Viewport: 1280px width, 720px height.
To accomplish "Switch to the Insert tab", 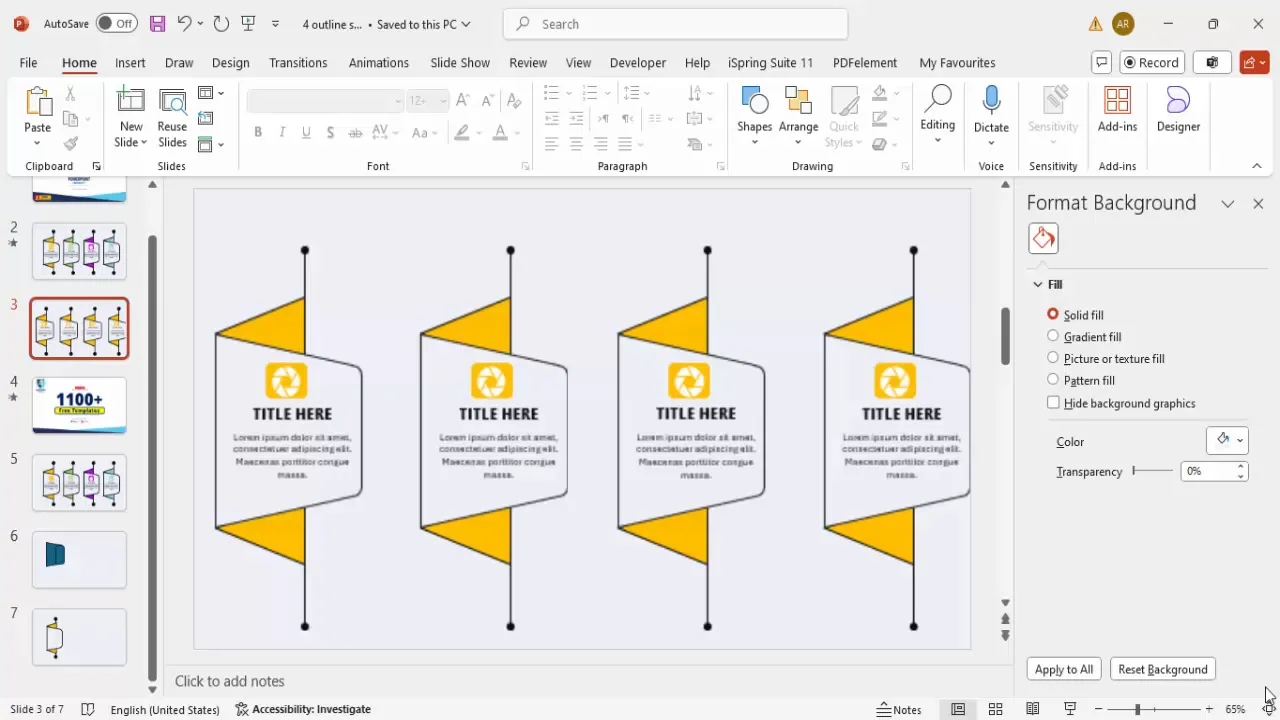I will [x=130, y=62].
